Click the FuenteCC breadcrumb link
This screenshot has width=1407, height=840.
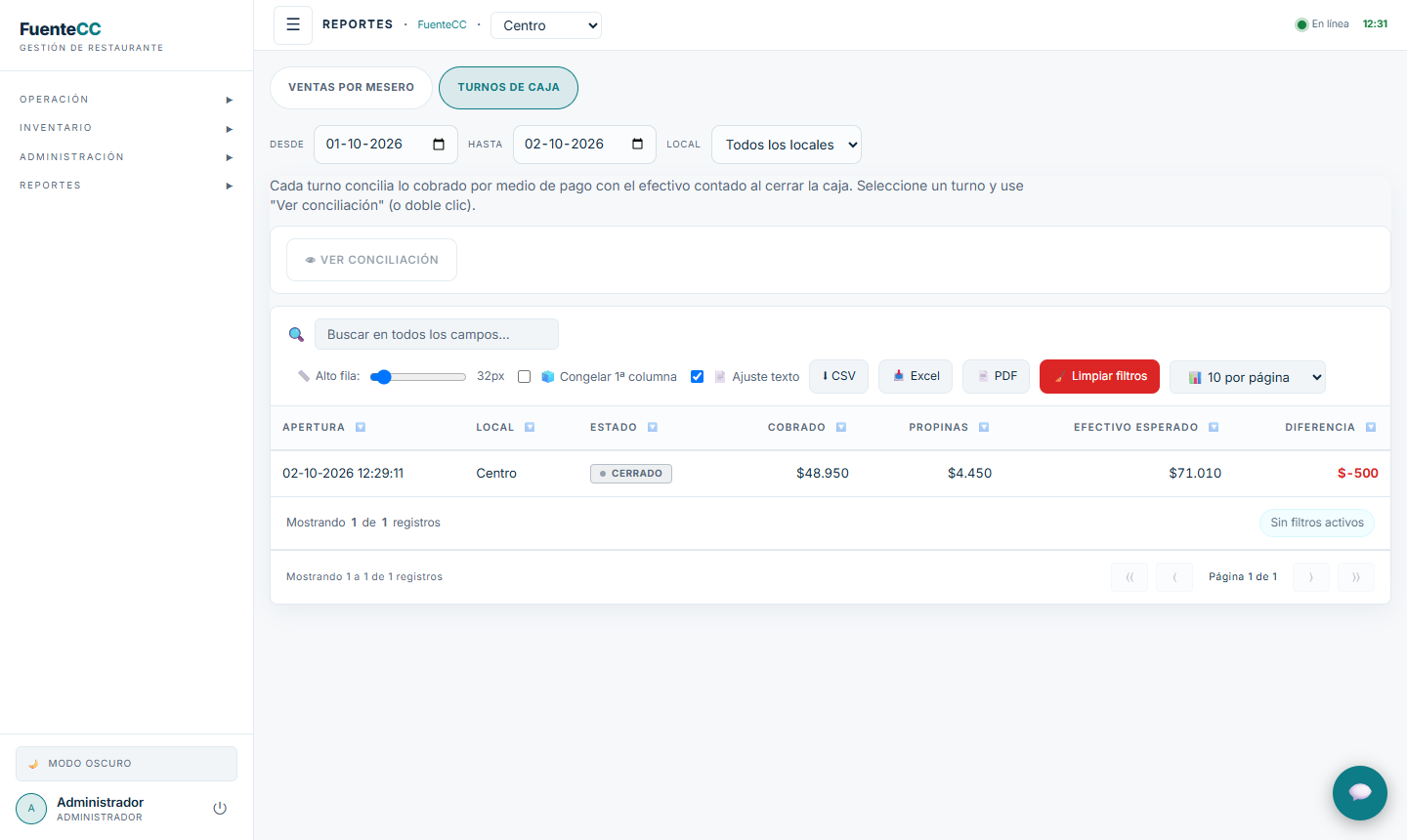point(442,25)
